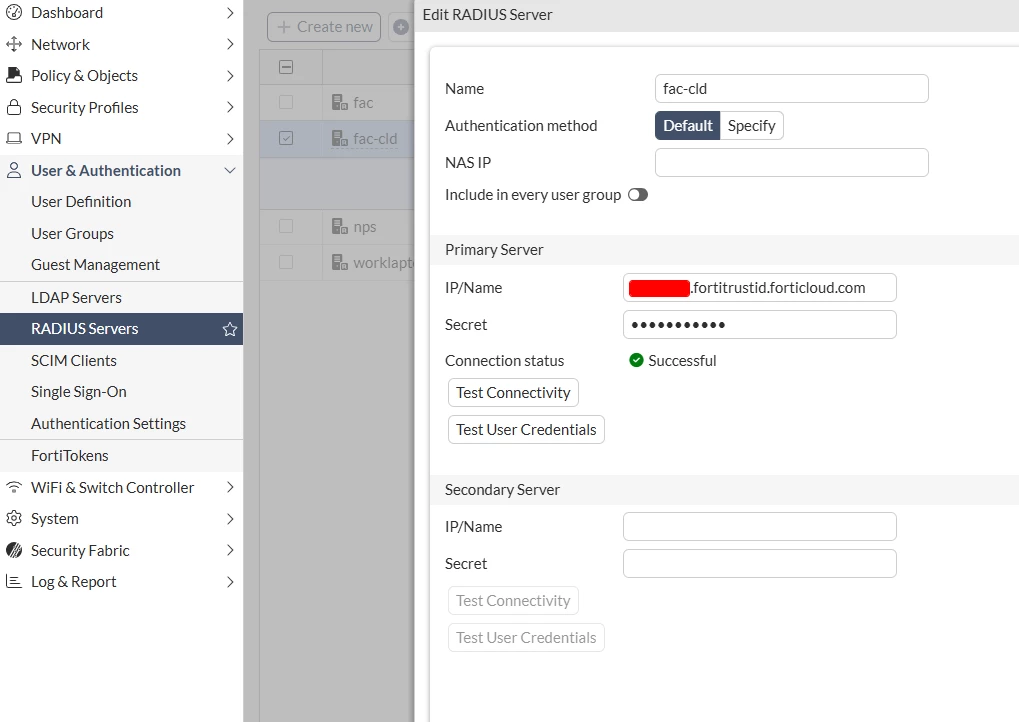
Task: Toggle Include in every user group
Action: (638, 195)
